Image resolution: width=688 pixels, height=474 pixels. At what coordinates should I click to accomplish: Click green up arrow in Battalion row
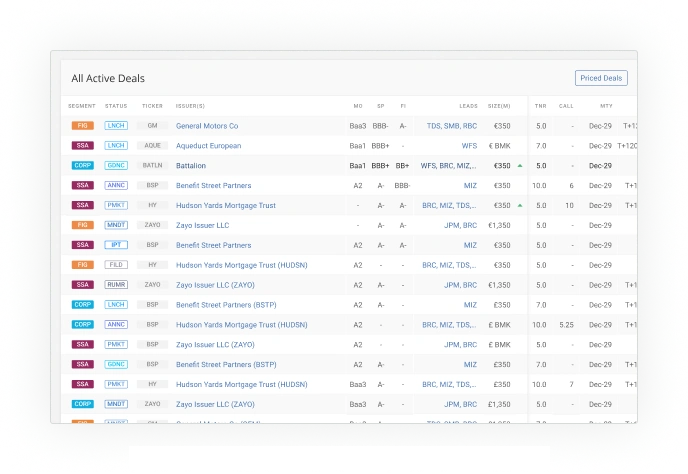pos(520,166)
